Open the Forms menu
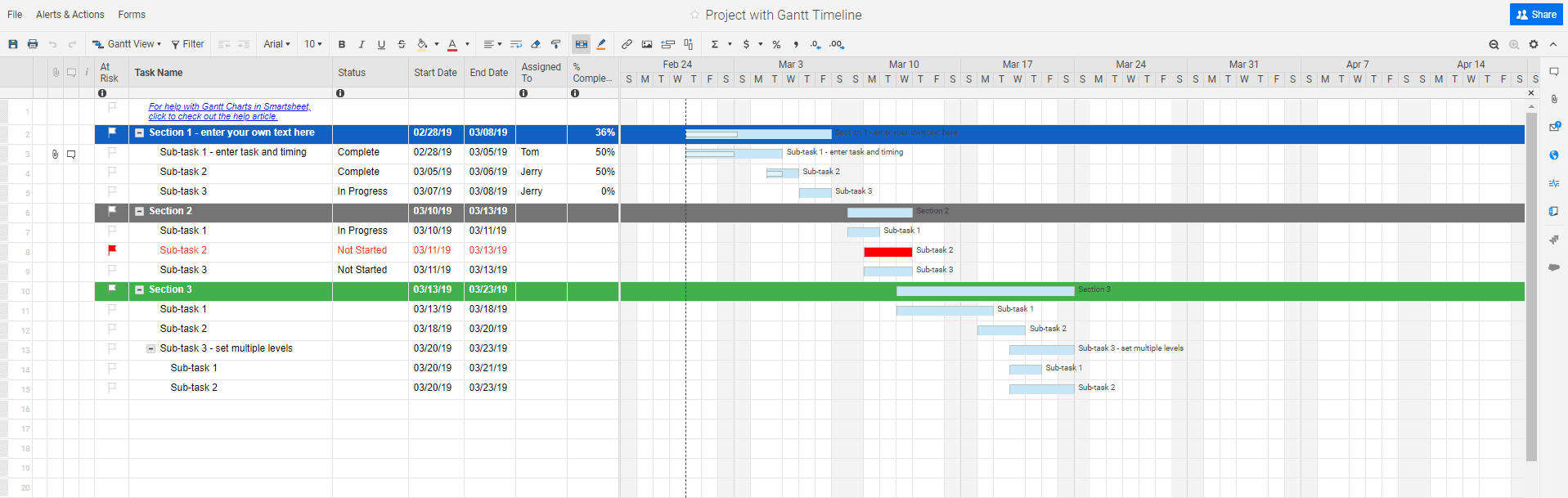This screenshot has width=1568, height=498. (x=132, y=15)
